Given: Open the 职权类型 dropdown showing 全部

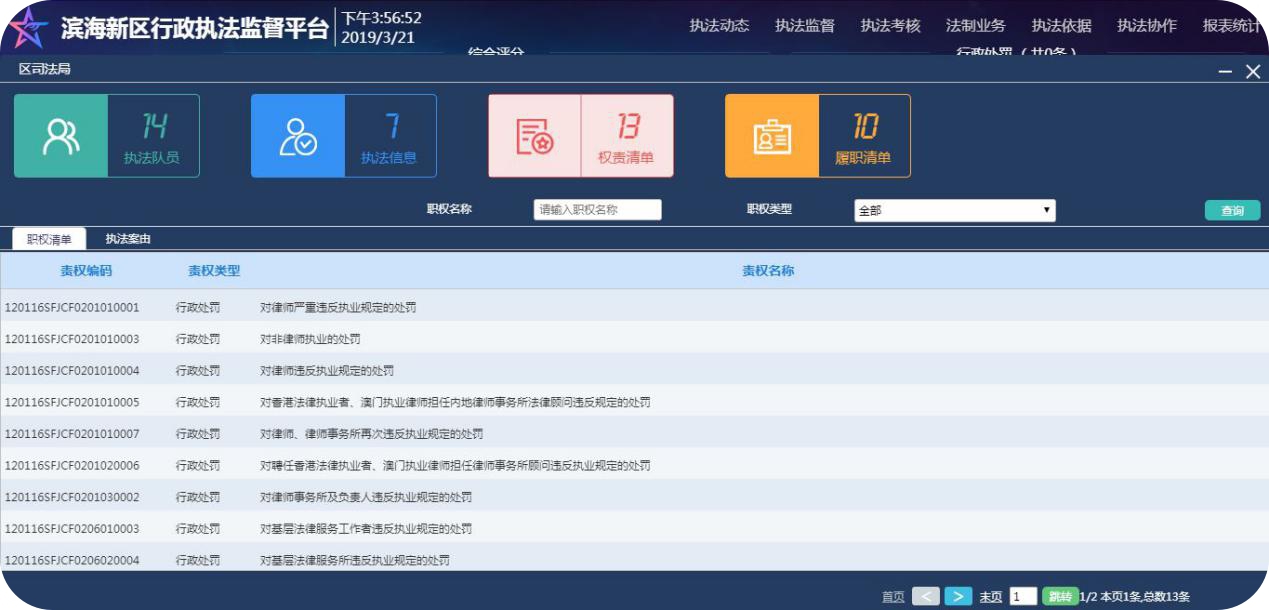Looking at the screenshot, I should click(x=955, y=209).
